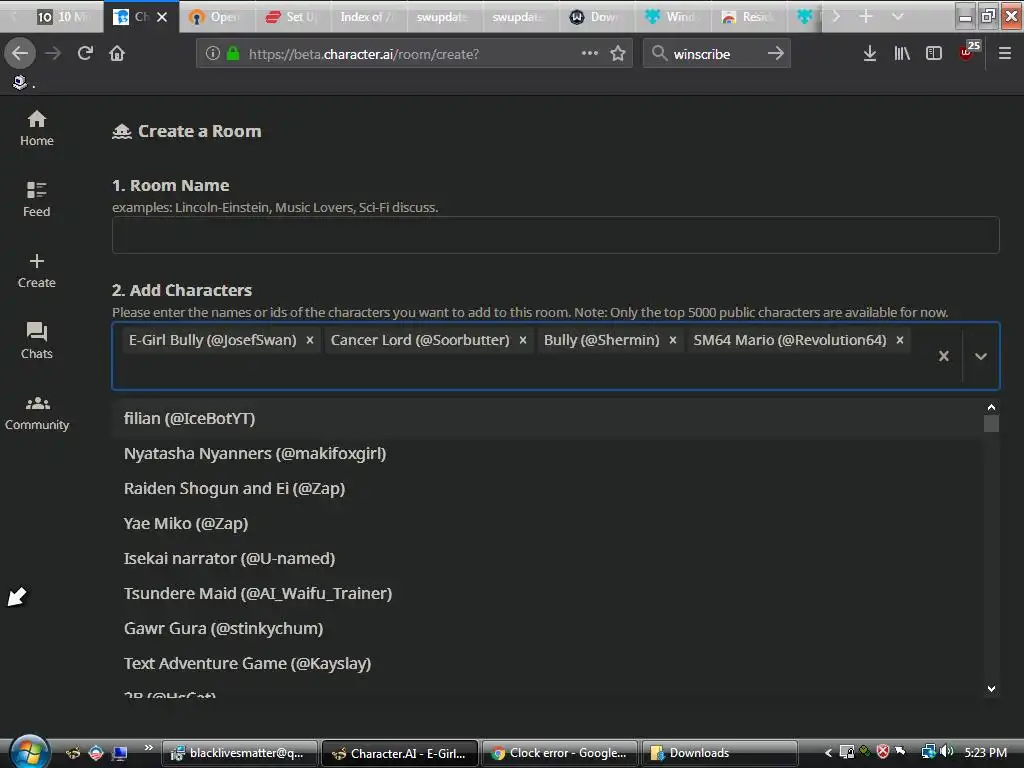Go back with the browser back arrow

(20, 54)
